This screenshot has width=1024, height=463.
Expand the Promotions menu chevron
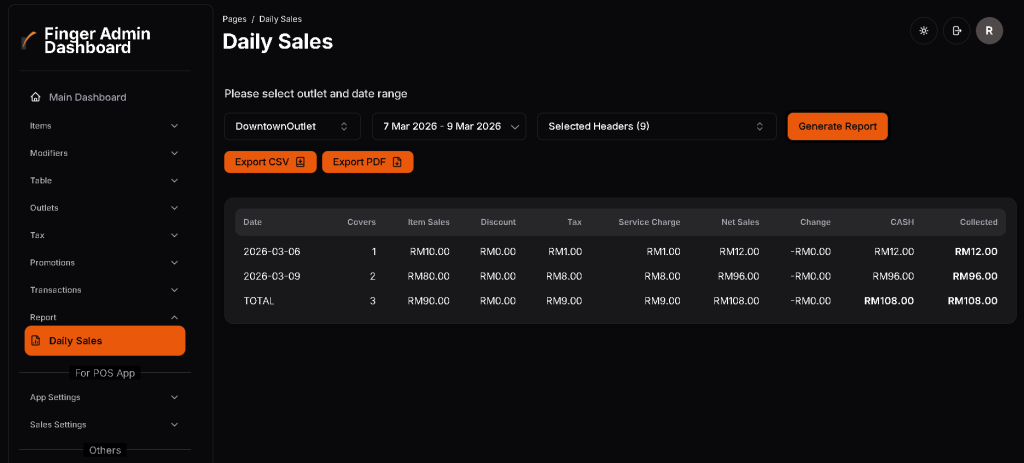(175, 263)
